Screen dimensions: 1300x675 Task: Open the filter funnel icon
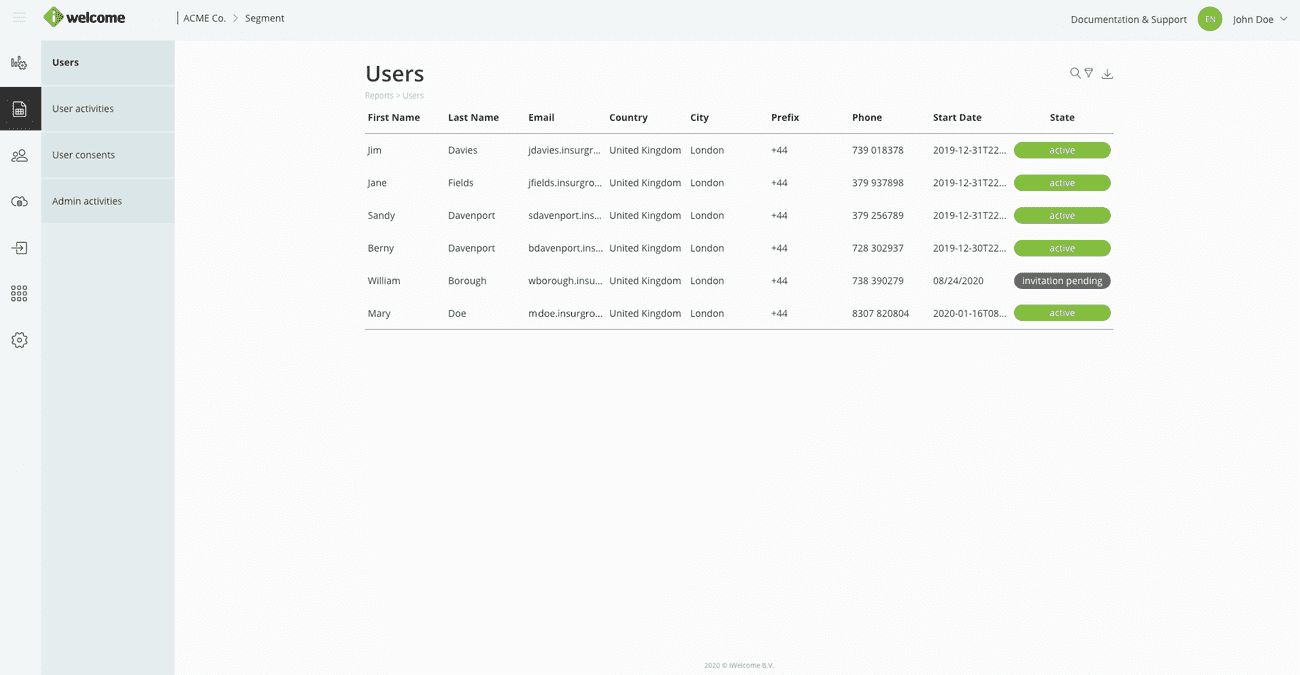[1089, 73]
